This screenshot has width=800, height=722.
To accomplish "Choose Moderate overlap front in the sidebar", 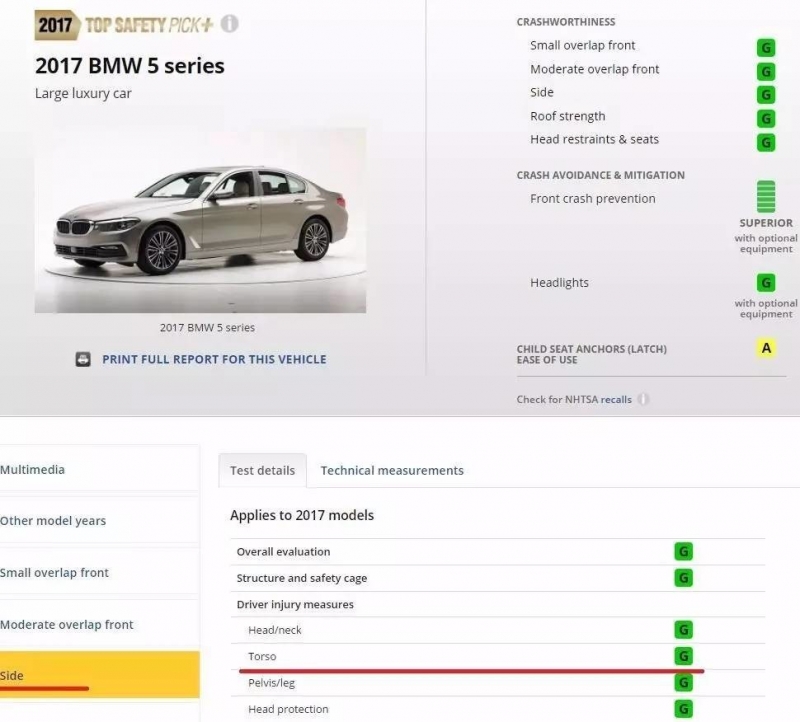I will coord(99,625).
